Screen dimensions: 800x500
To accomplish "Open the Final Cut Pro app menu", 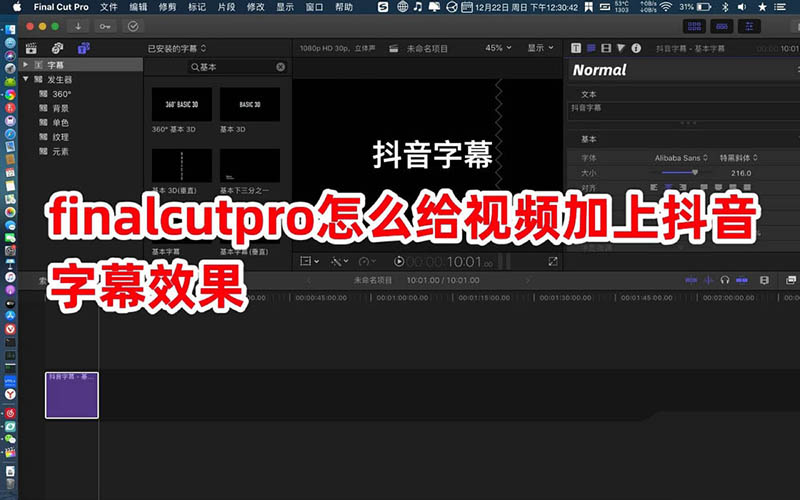I will point(61,7).
